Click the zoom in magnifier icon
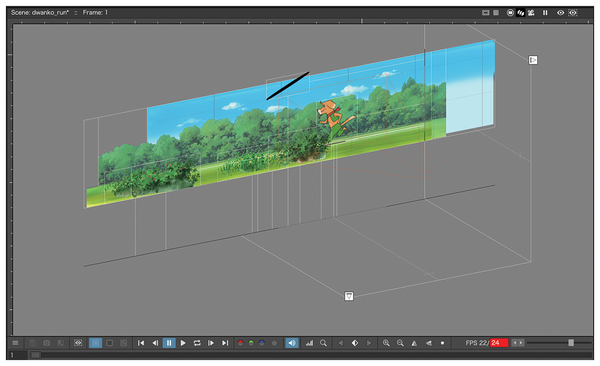The image size is (600, 366). pyautogui.click(x=386, y=343)
